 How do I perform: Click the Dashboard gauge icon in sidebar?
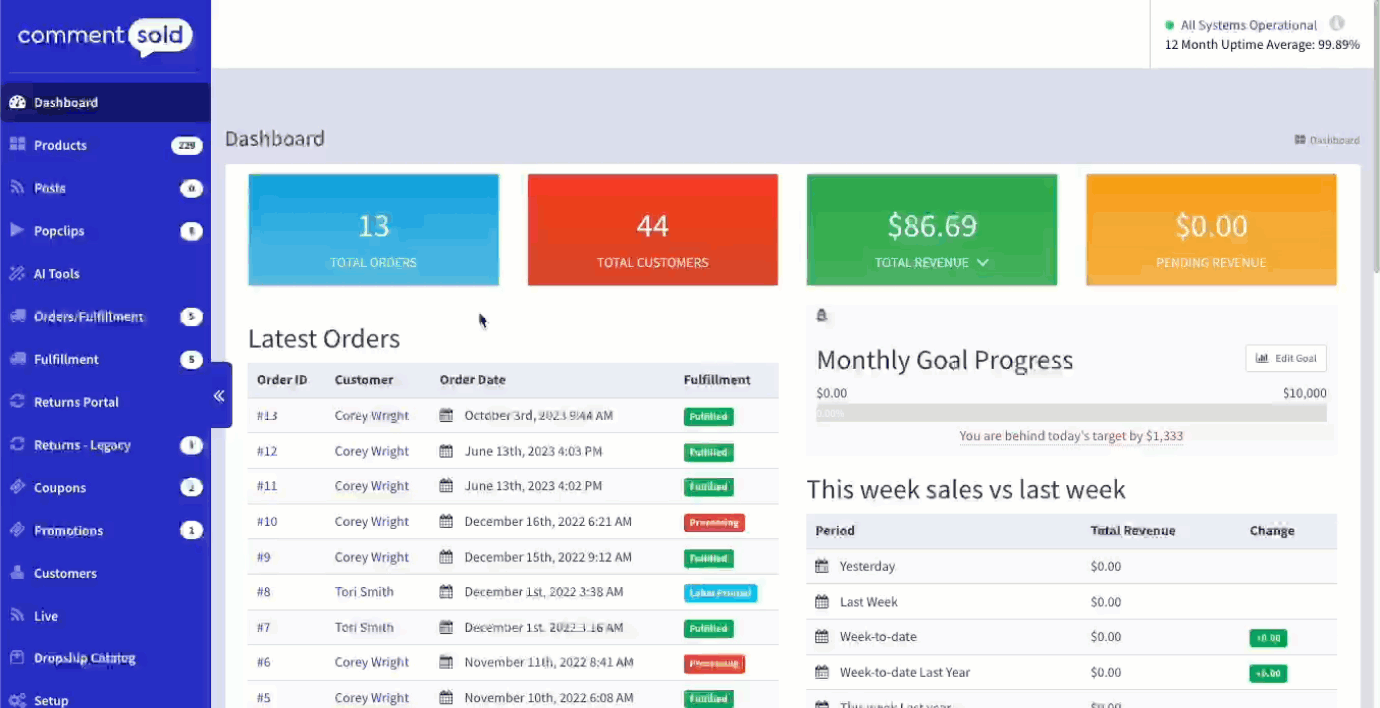[x=17, y=102]
